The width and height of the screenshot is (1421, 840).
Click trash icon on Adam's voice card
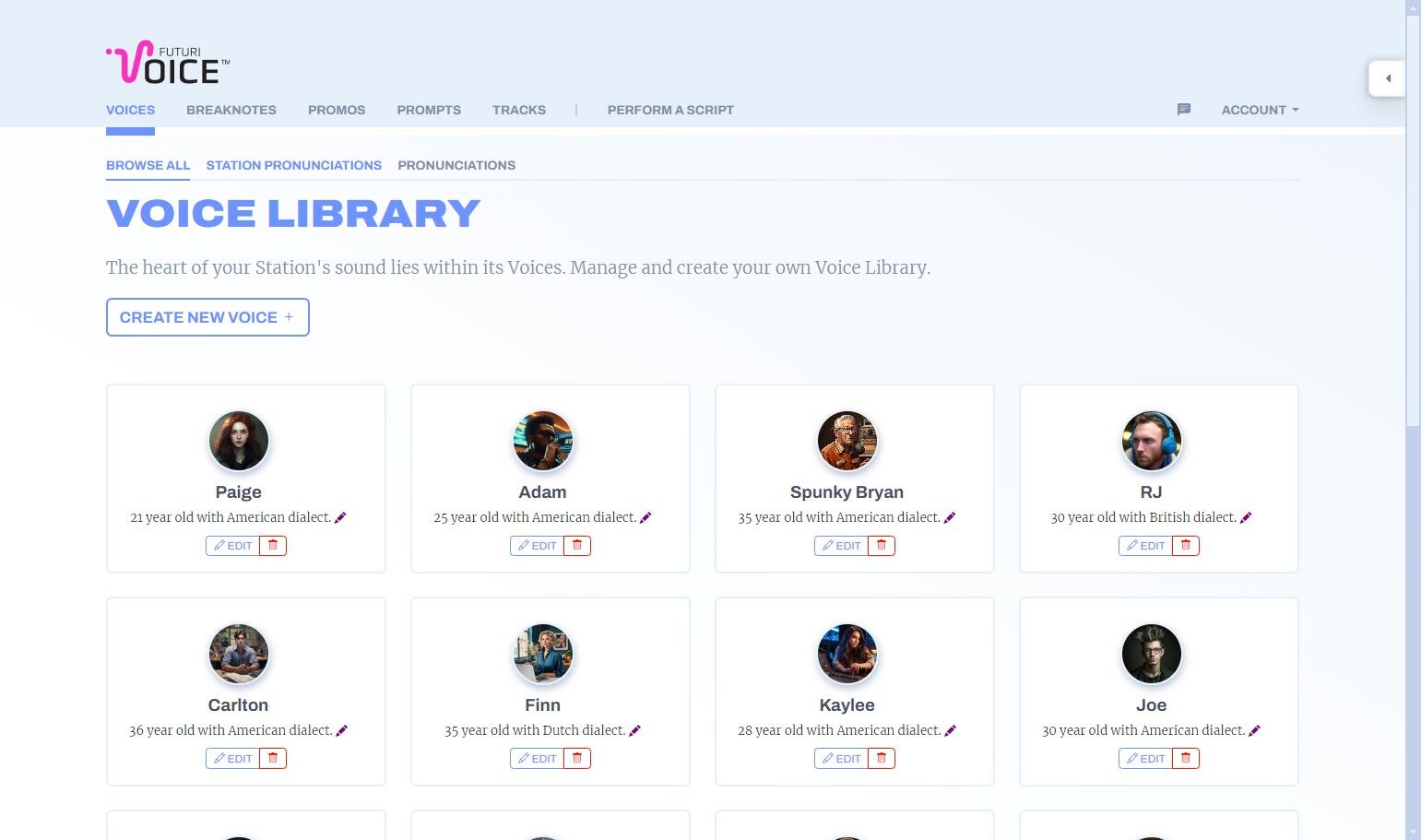pyautogui.click(x=577, y=546)
